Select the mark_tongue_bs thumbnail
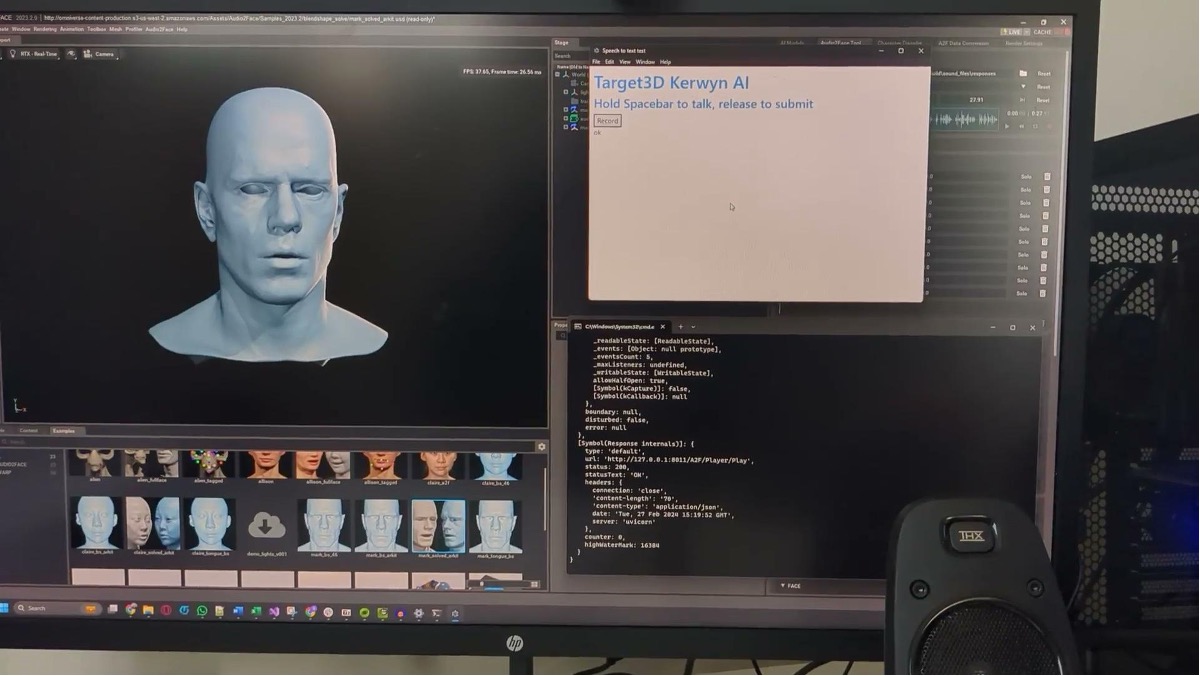The width and height of the screenshot is (1200, 676). [x=495, y=526]
